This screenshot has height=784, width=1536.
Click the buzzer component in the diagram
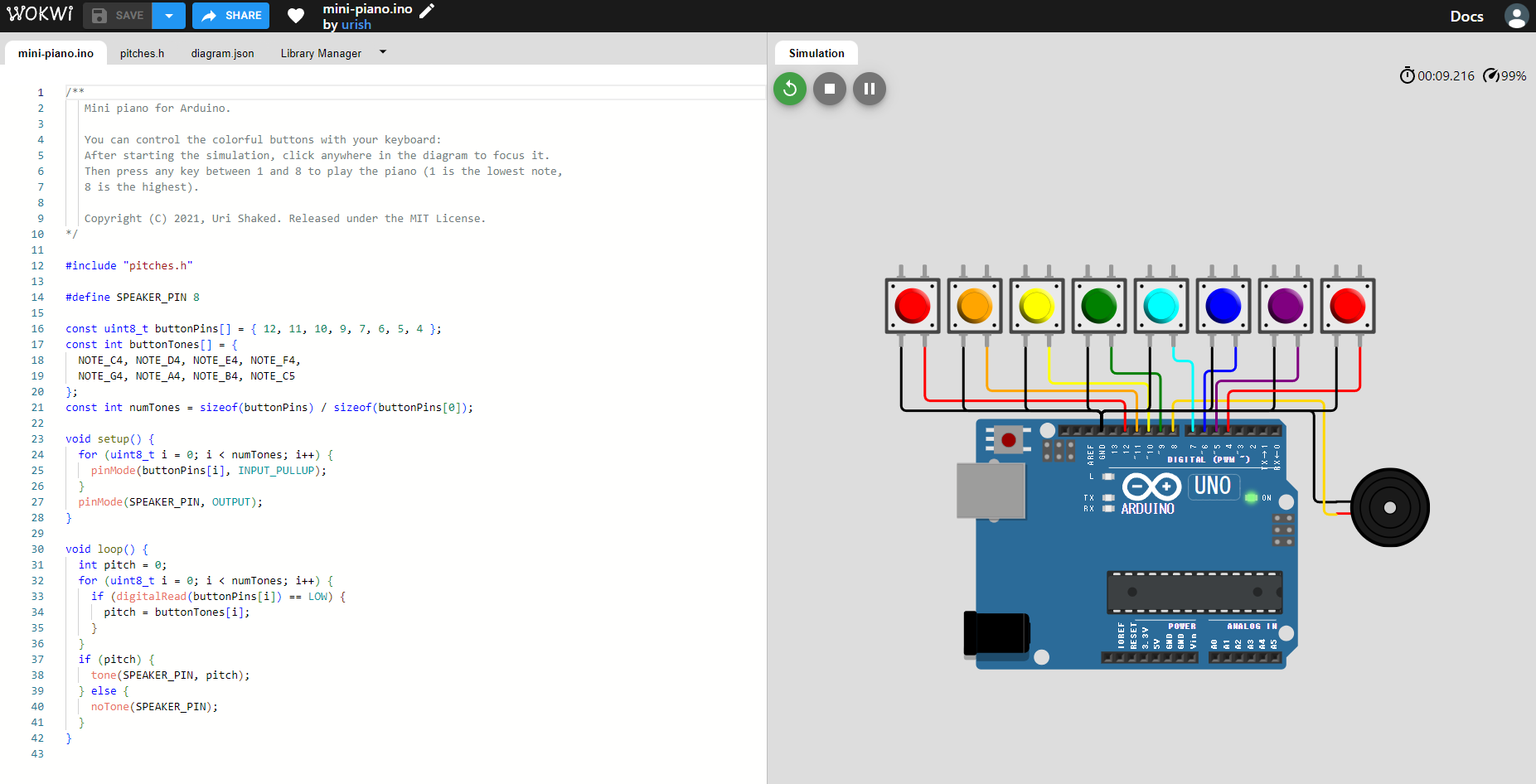(x=1389, y=506)
